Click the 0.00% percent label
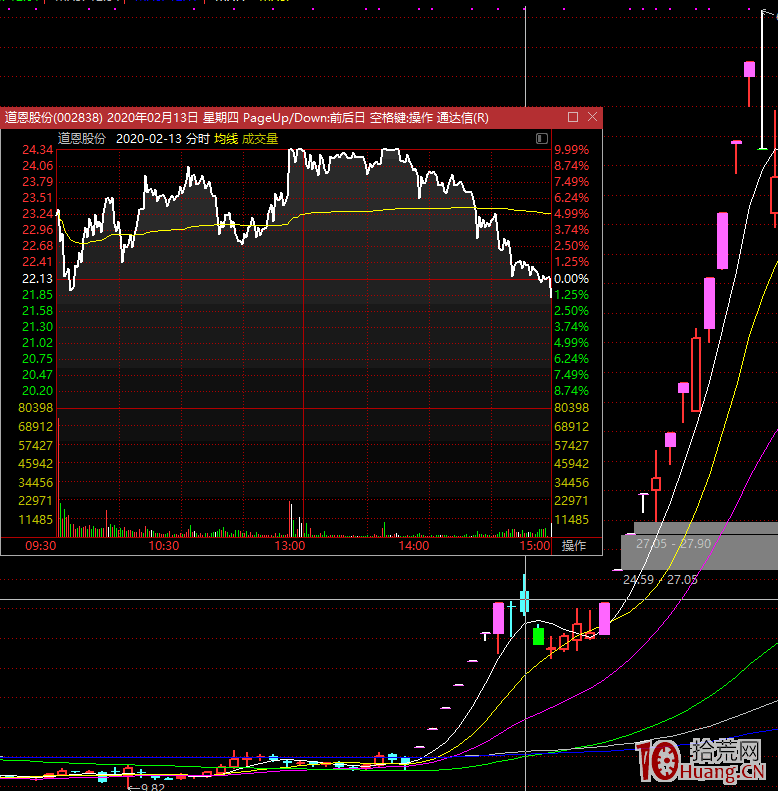This screenshot has width=778, height=791. click(572, 278)
